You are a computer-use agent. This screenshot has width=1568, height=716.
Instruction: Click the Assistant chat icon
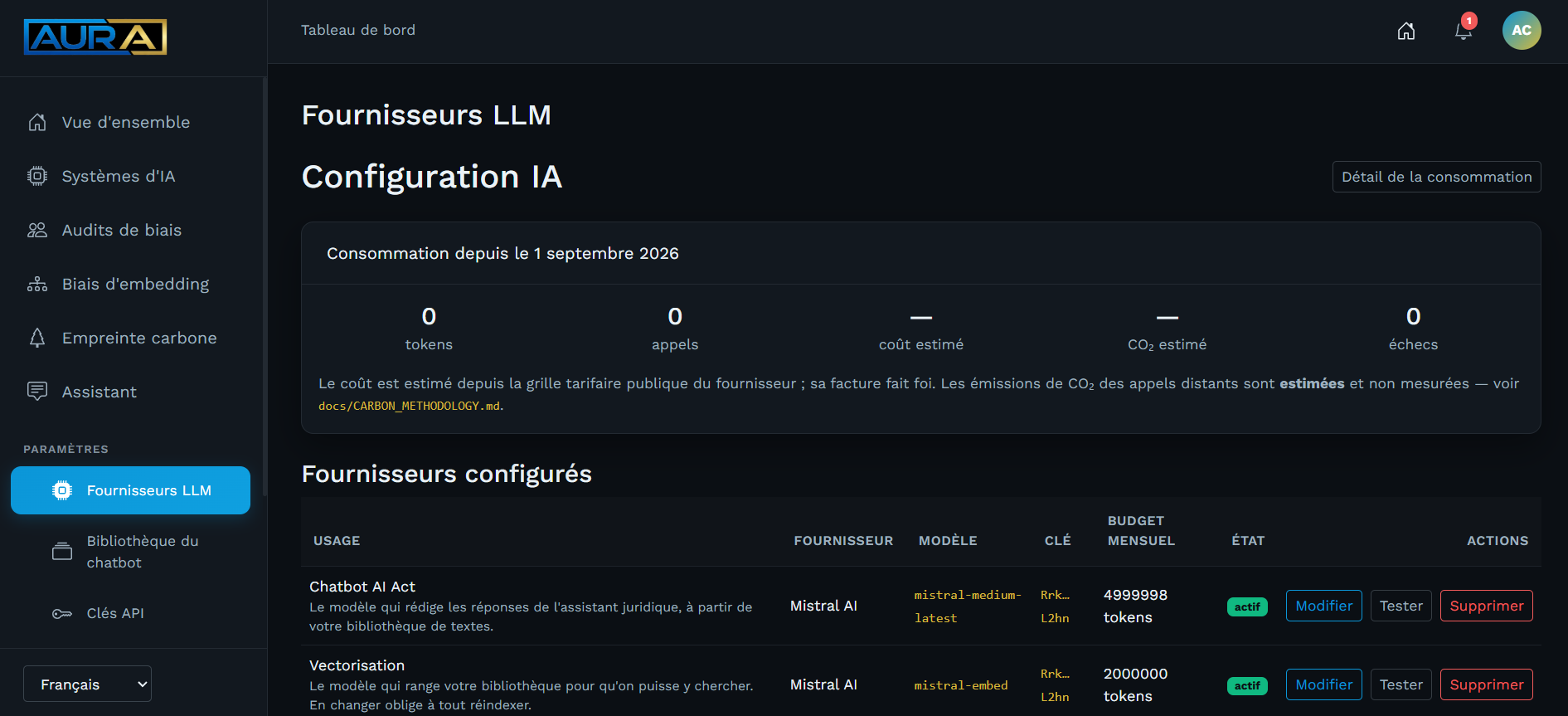point(37,392)
